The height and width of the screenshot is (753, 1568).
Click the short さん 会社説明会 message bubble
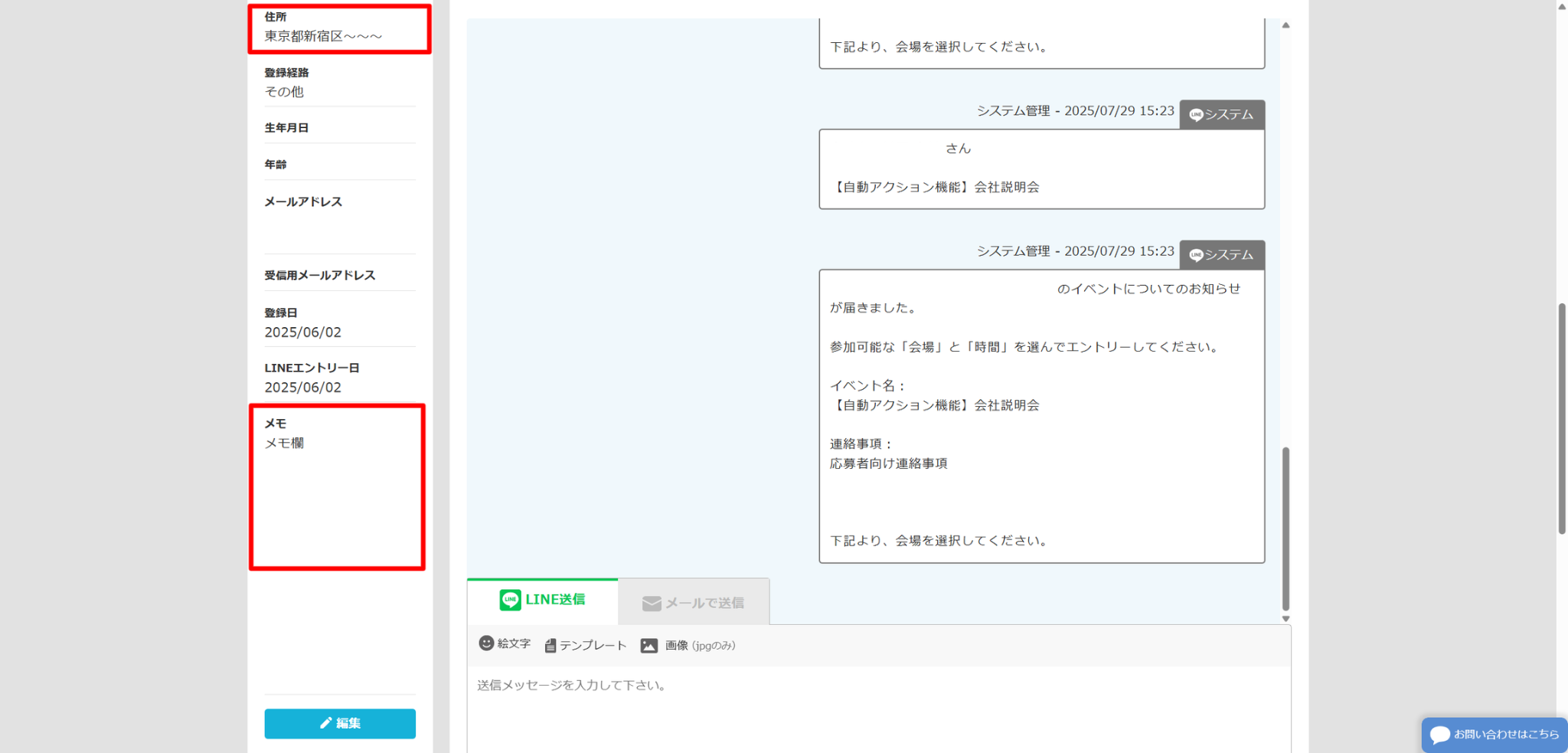(1041, 169)
